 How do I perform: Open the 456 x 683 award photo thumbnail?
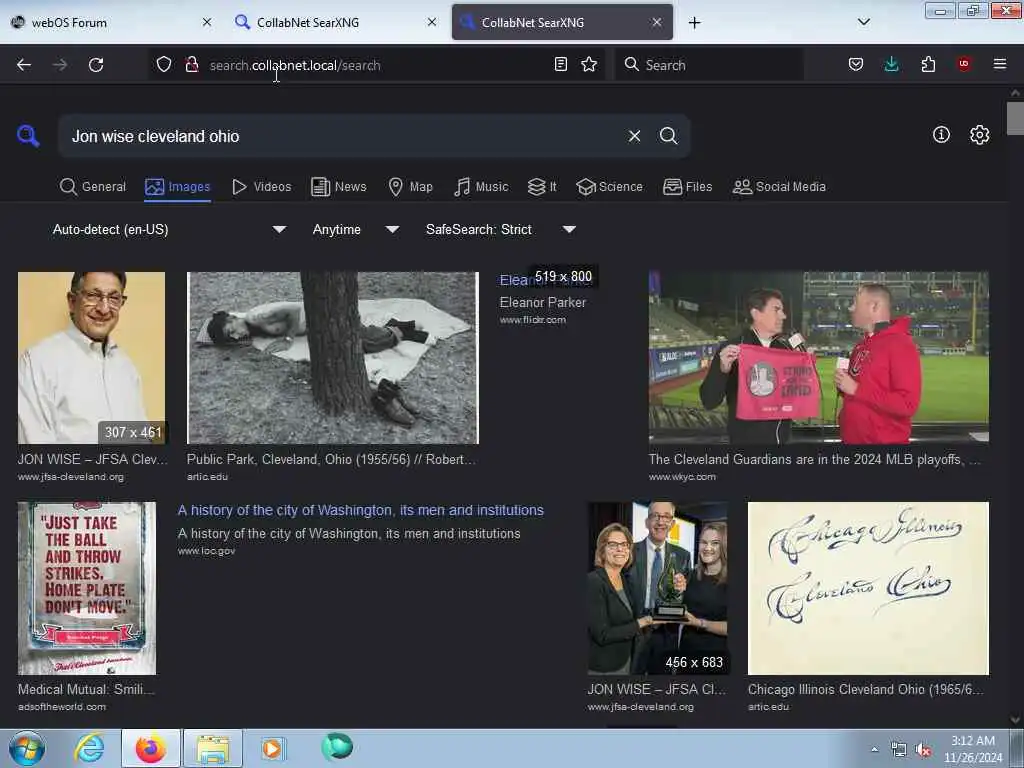(x=658, y=588)
